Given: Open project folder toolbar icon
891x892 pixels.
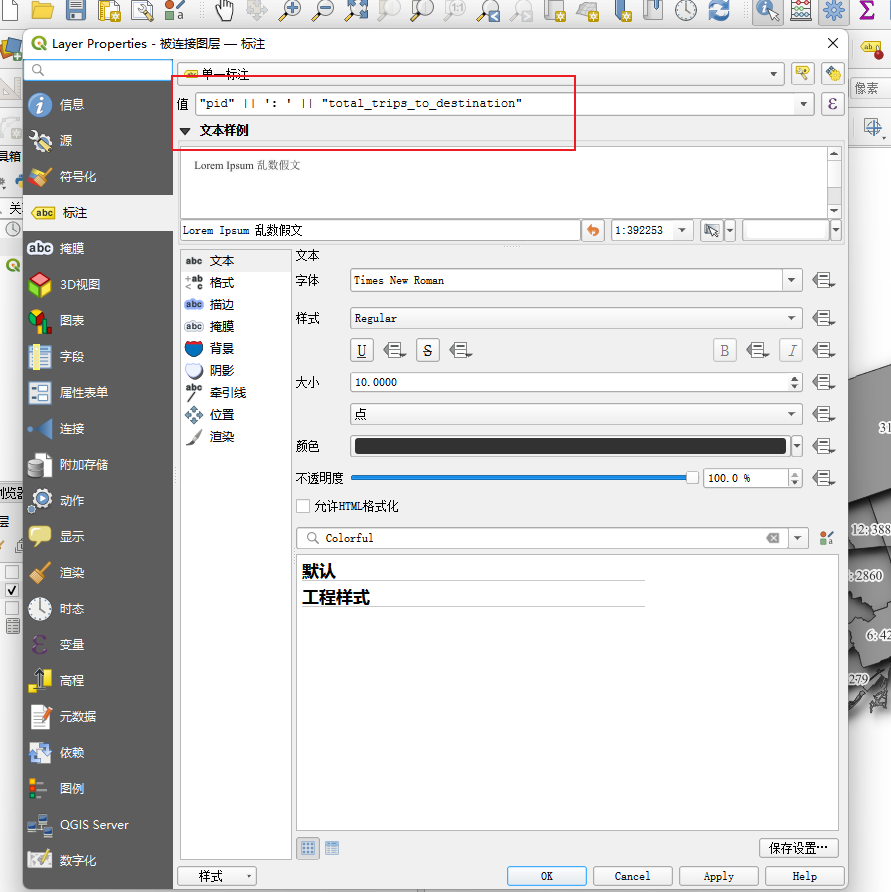Looking at the screenshot, I should [x=43, y=10].
